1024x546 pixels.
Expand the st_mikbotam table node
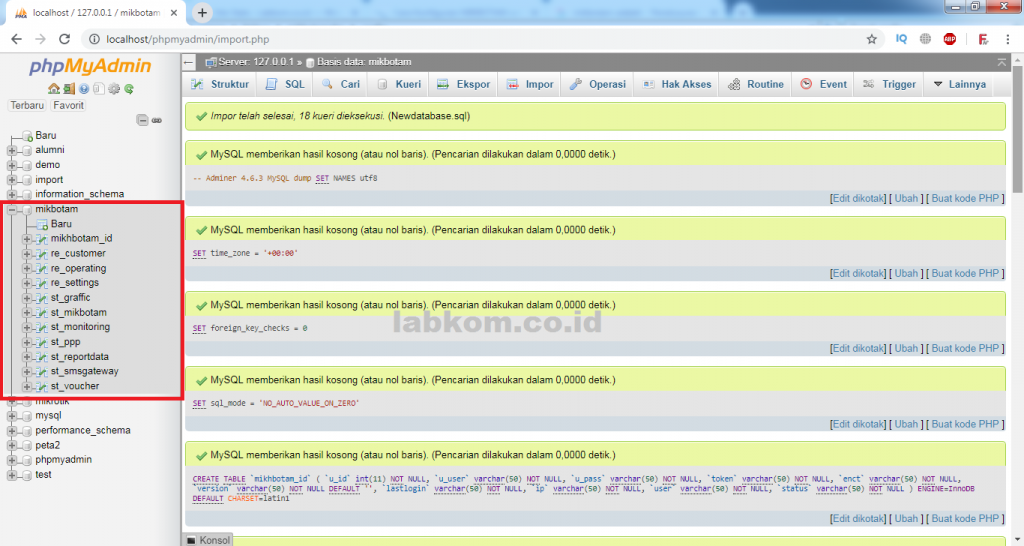point(27,313)
